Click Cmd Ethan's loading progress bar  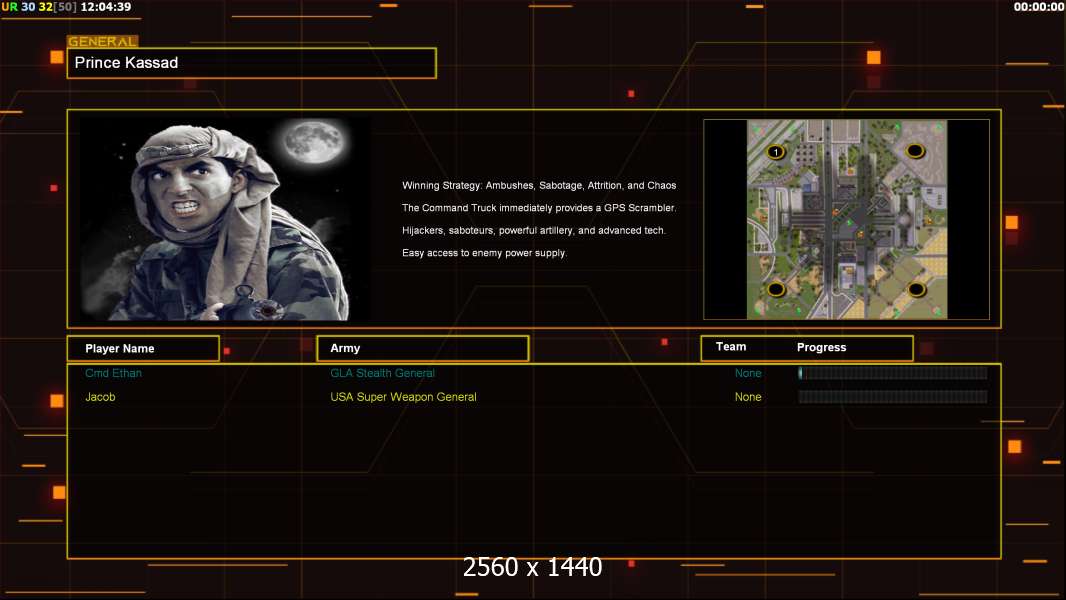pyautogui.click(x=893, y=372)
